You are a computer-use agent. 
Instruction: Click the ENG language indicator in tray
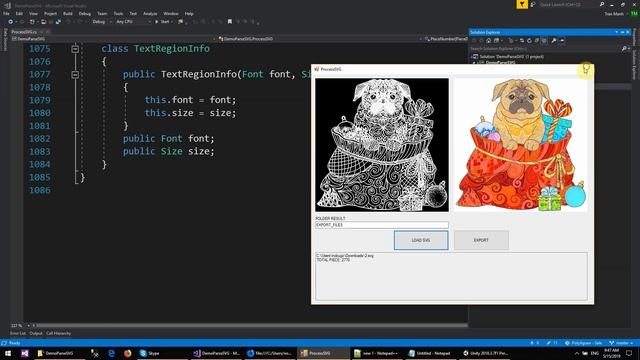coord(595,353)
